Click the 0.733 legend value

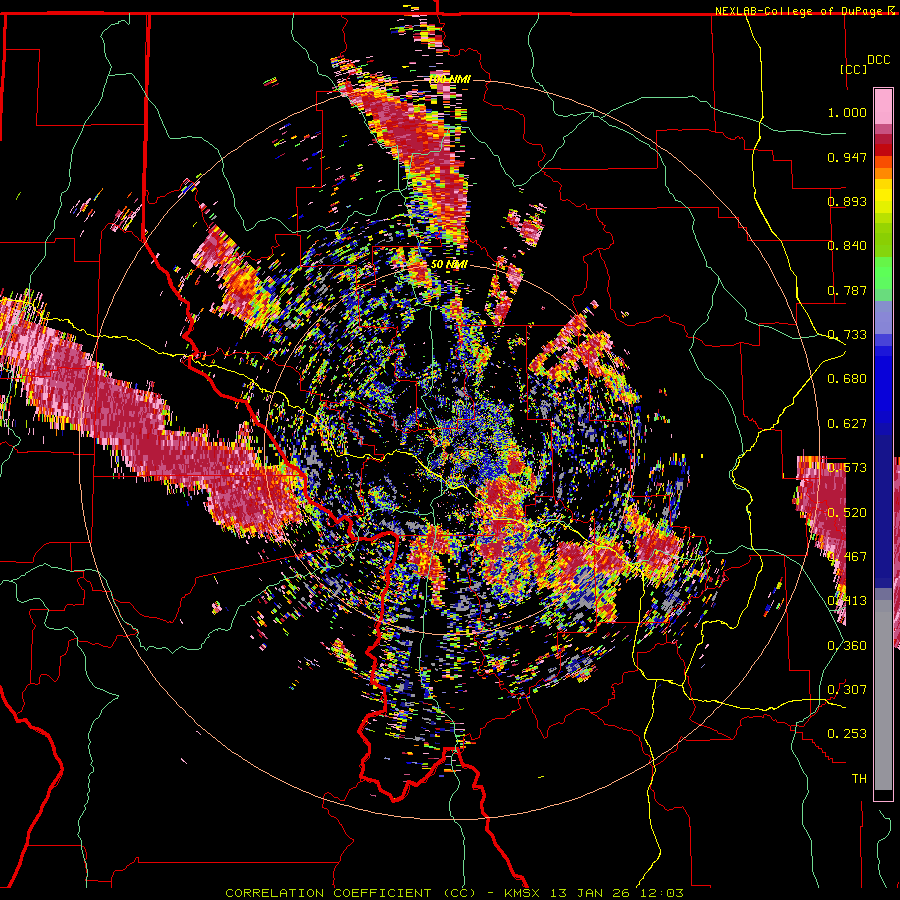pos(847,335)
